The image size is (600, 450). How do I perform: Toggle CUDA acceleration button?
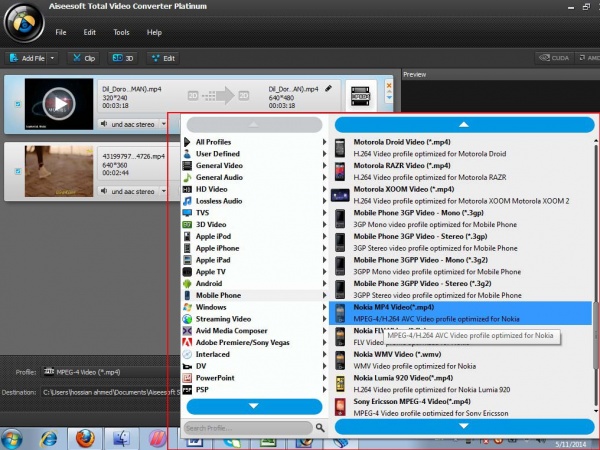(554, 58)
